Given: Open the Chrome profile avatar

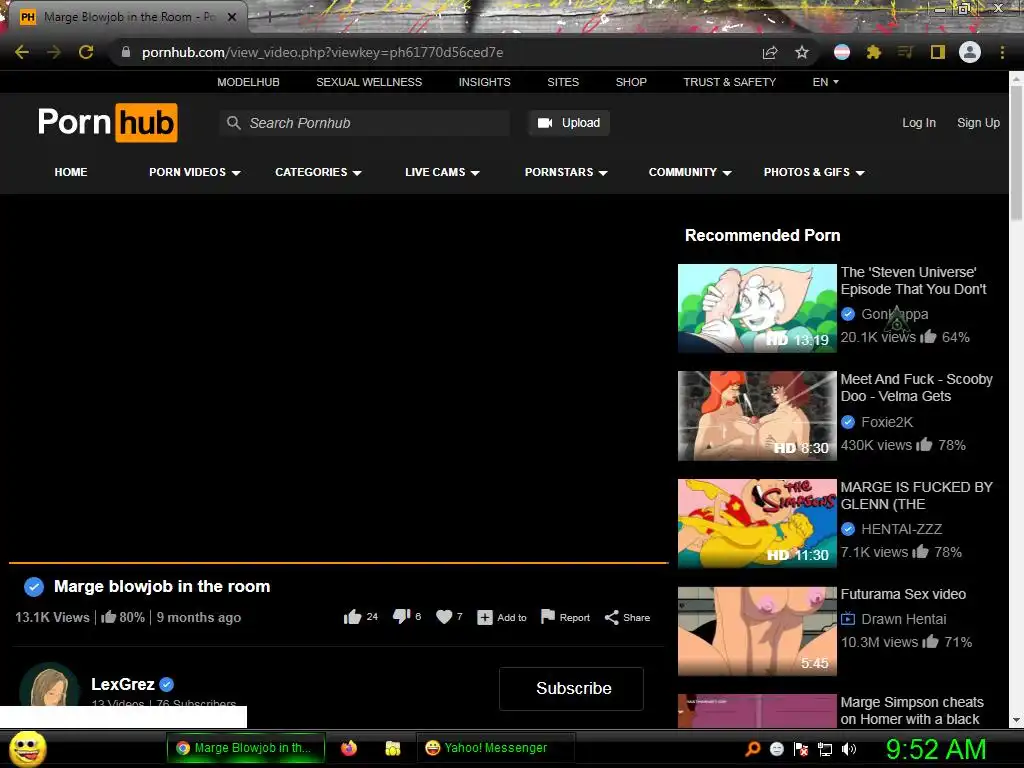Looking at the screenshot, I should (x=970, y=52).
